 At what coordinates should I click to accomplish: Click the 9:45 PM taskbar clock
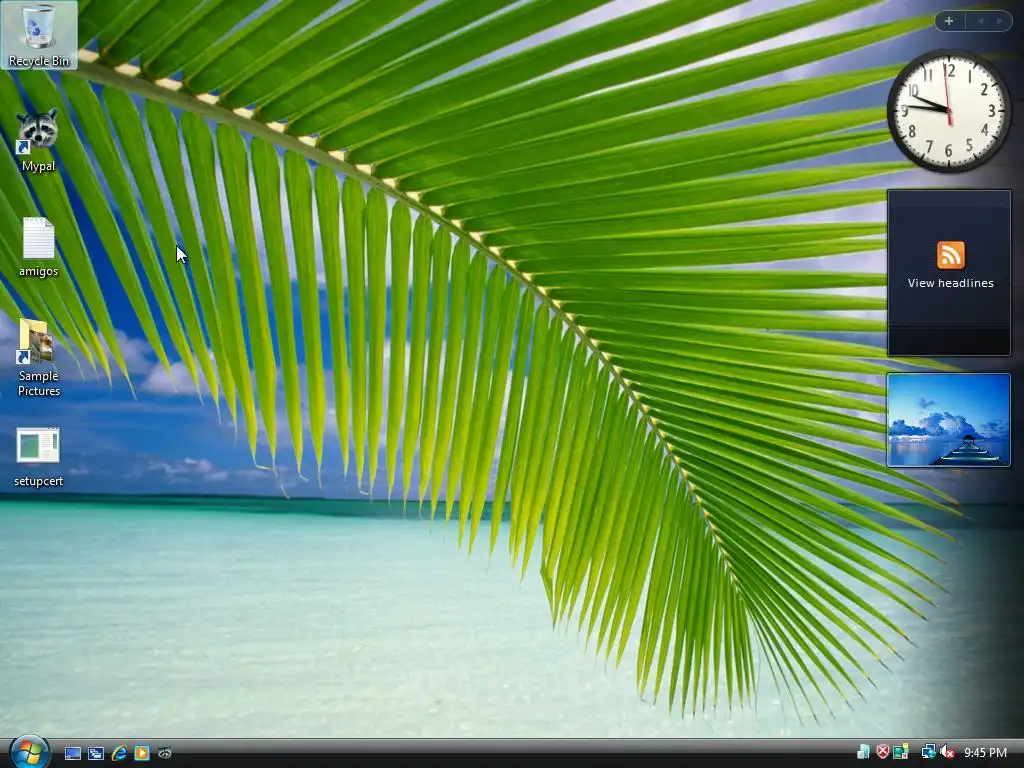tap(985, 753)
